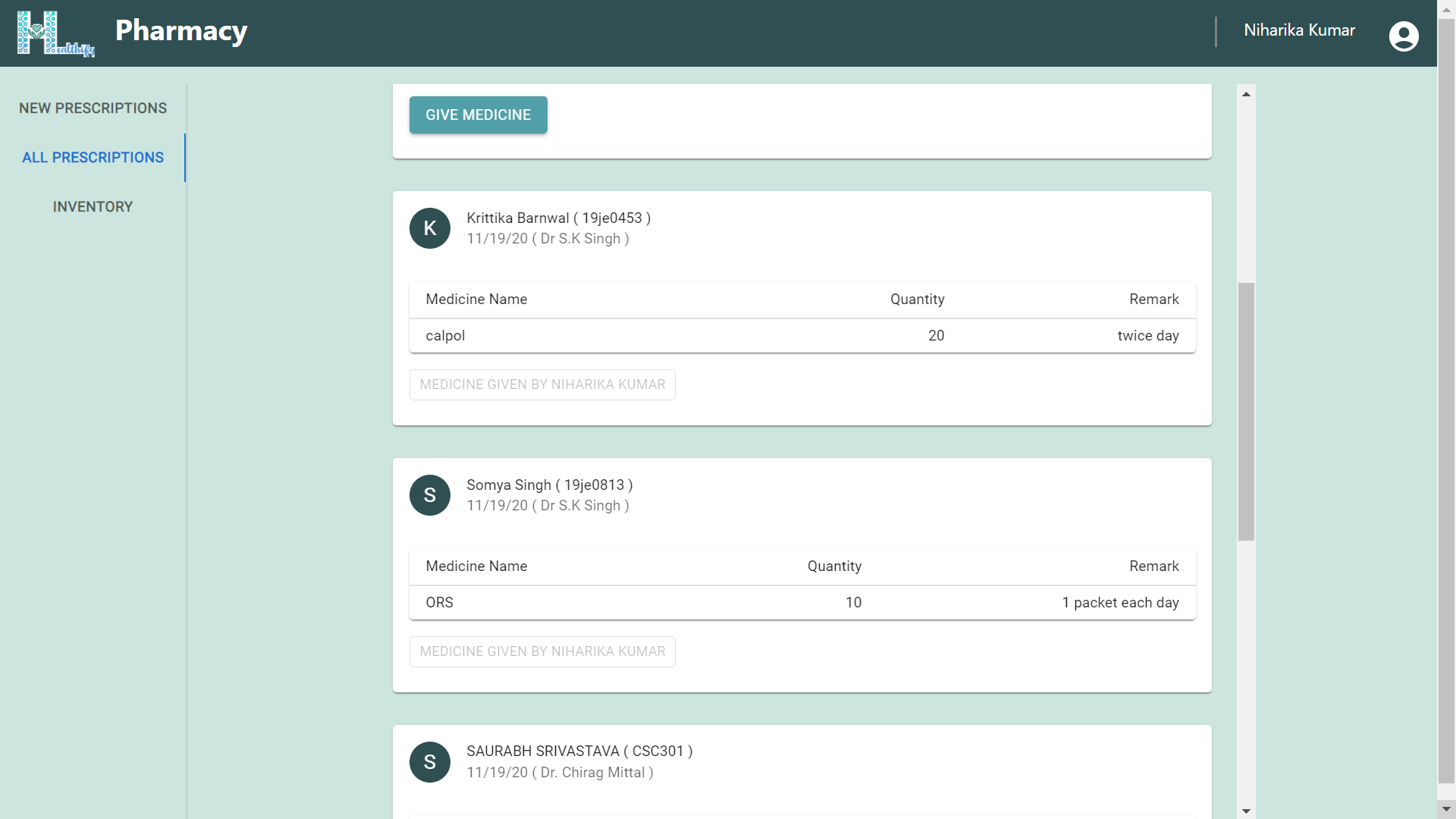
Task: Click browser page scrollbar down arrow
Action: [x=1446, y=811]
